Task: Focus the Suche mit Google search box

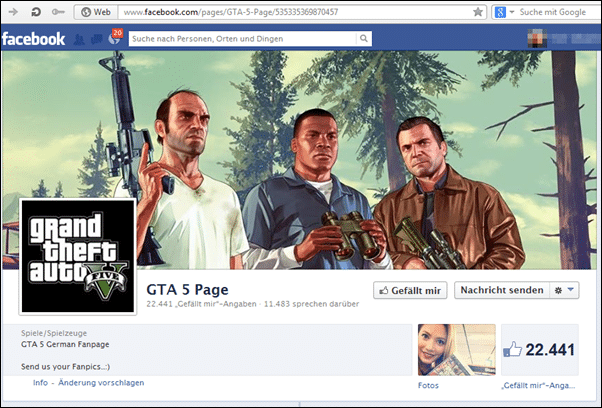Action: (553, 12)
